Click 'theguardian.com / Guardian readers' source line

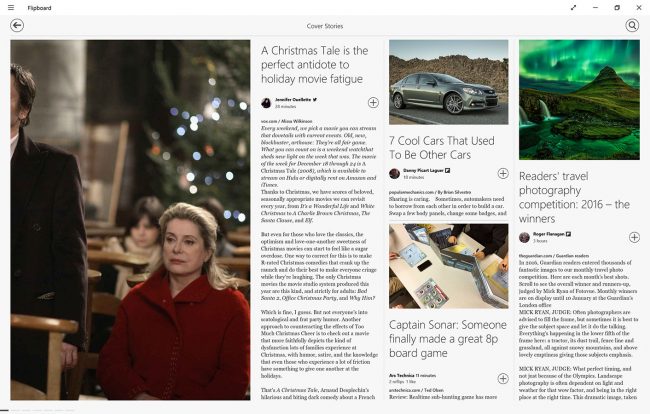(x=554, y=256)
